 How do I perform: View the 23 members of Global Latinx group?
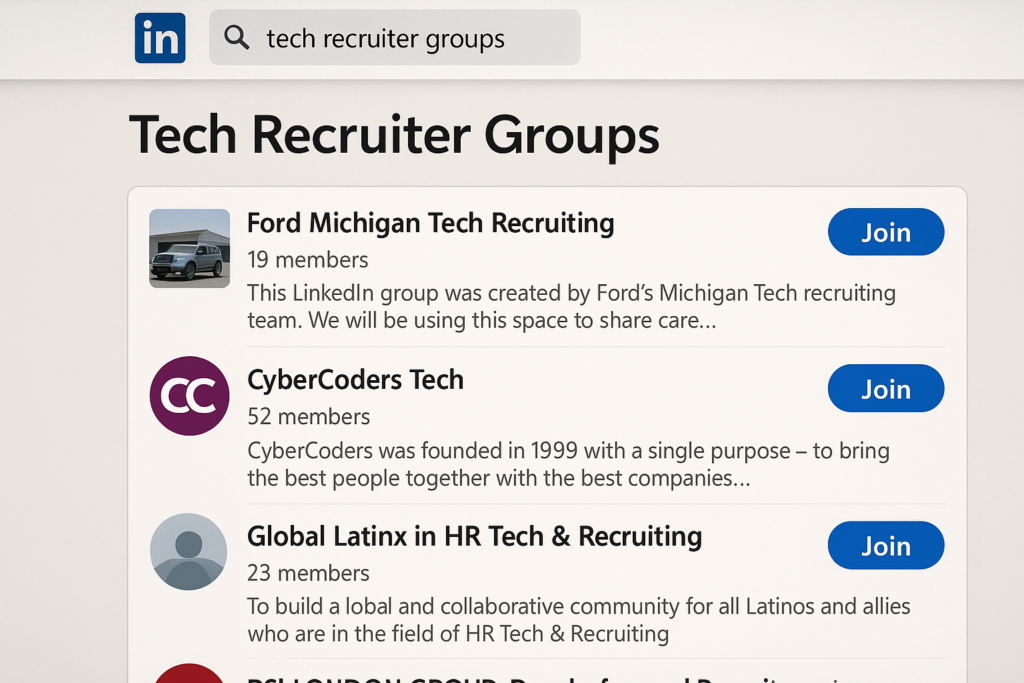(x=307, y=572)
